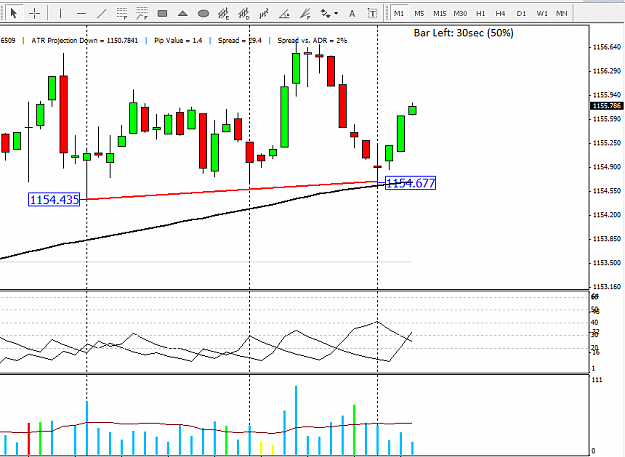This screenshot has height=457, width=625.
Task: Select the cursor arrow tool
Action: (x=14, y=14)
